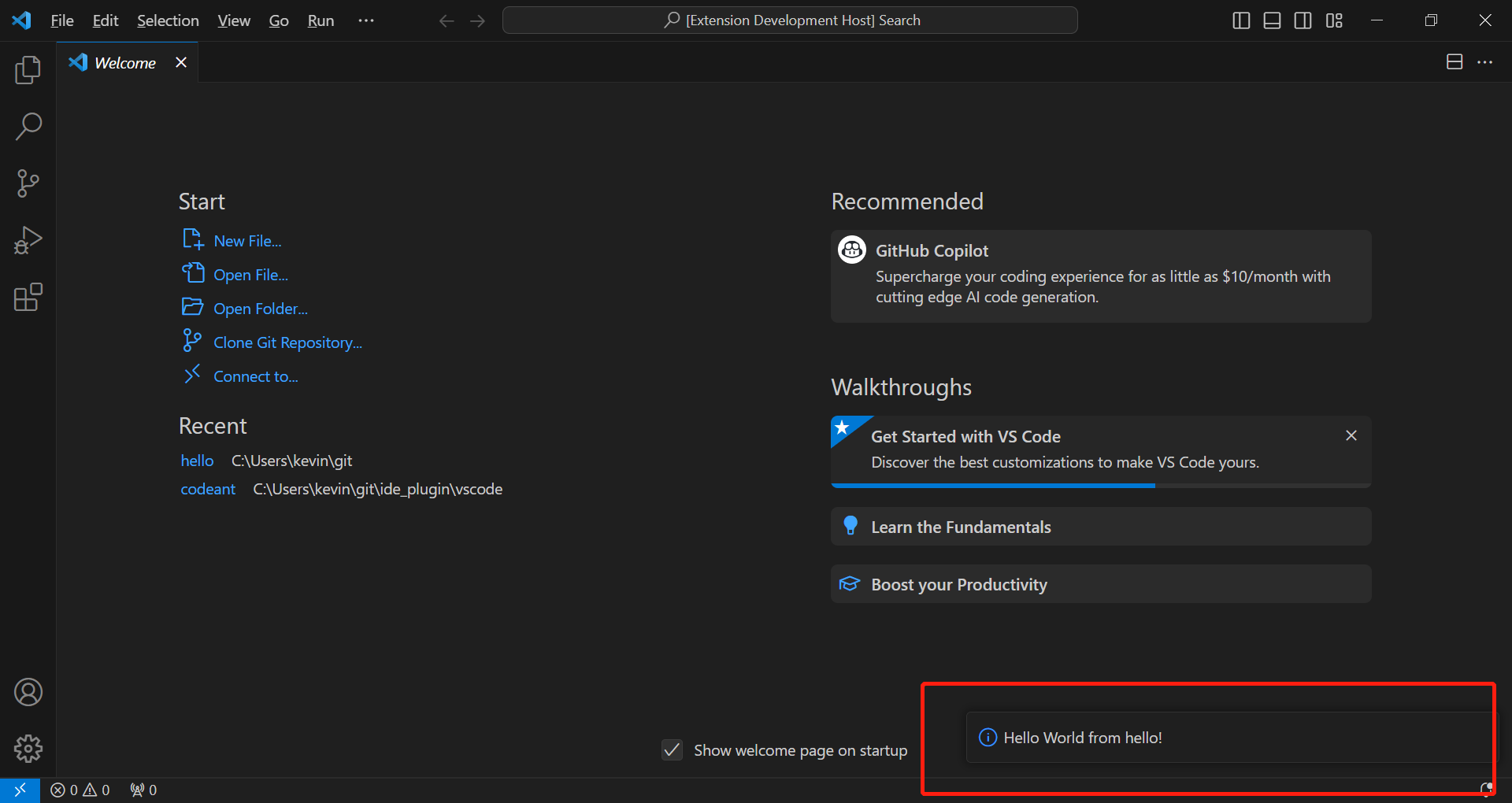Click the VS Code logo menu icon
The height and width of the screenshot is (803, 1512).
(22, 20)
